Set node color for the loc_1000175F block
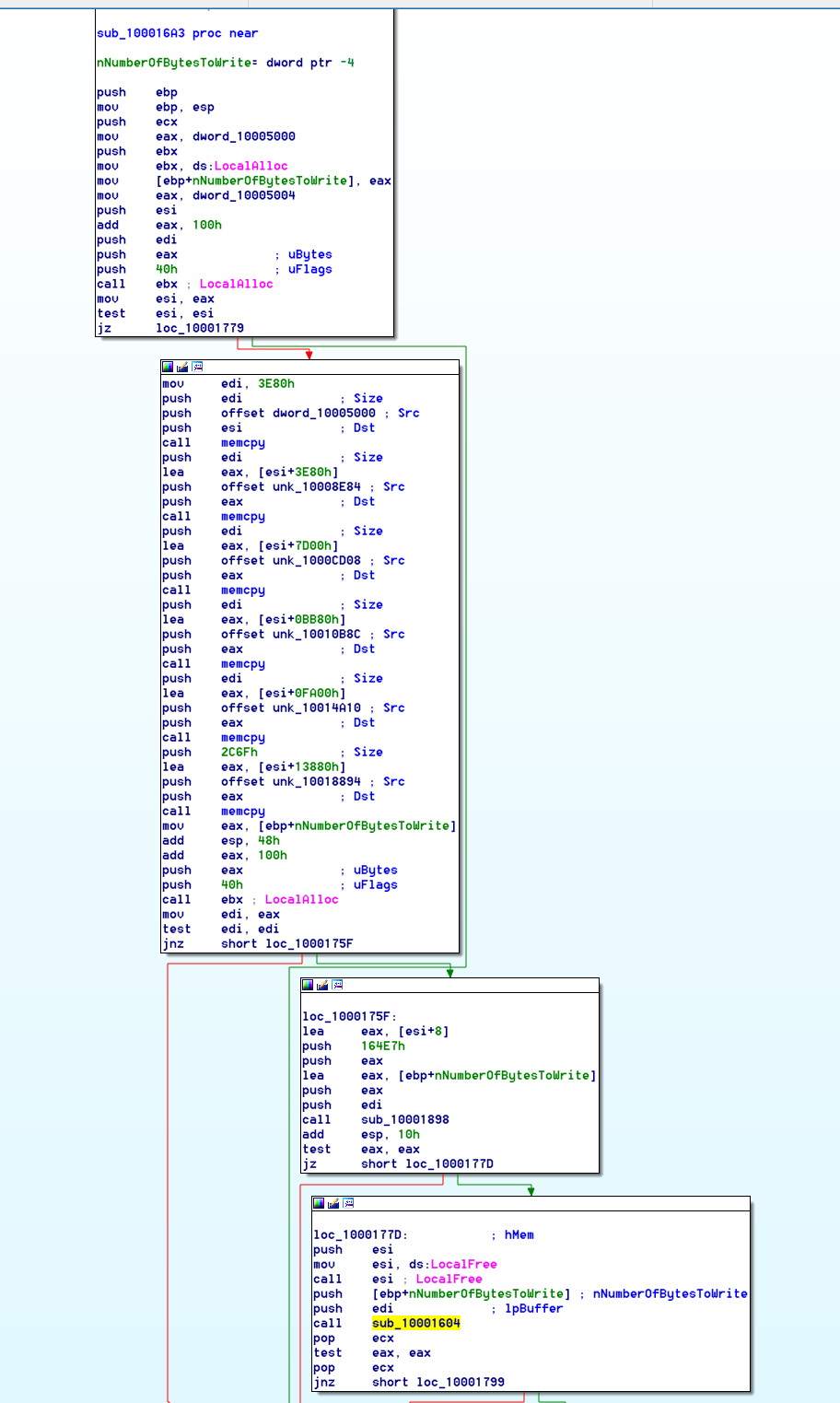 pos(308,985)
